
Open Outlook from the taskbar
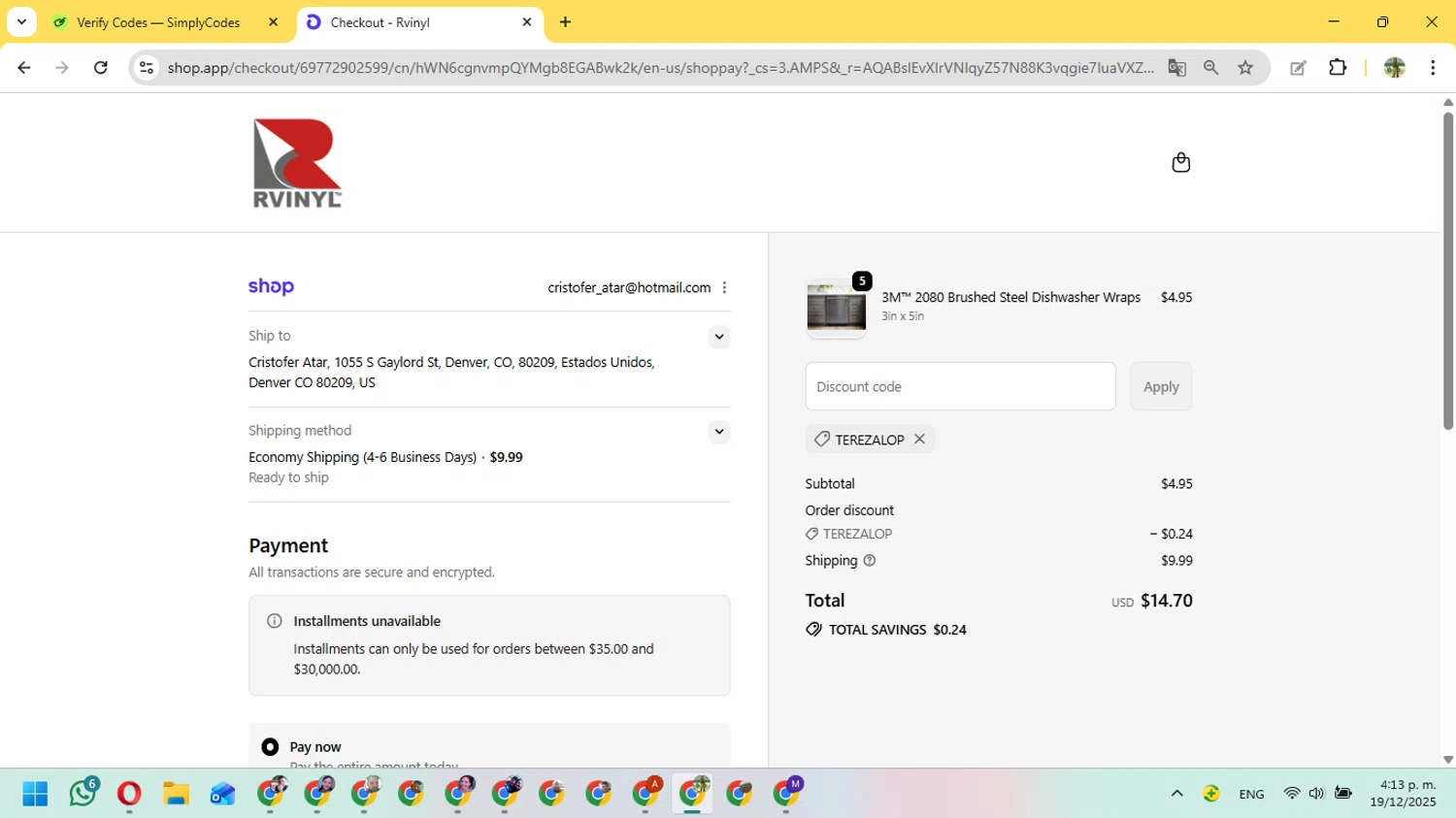point(222,794)
